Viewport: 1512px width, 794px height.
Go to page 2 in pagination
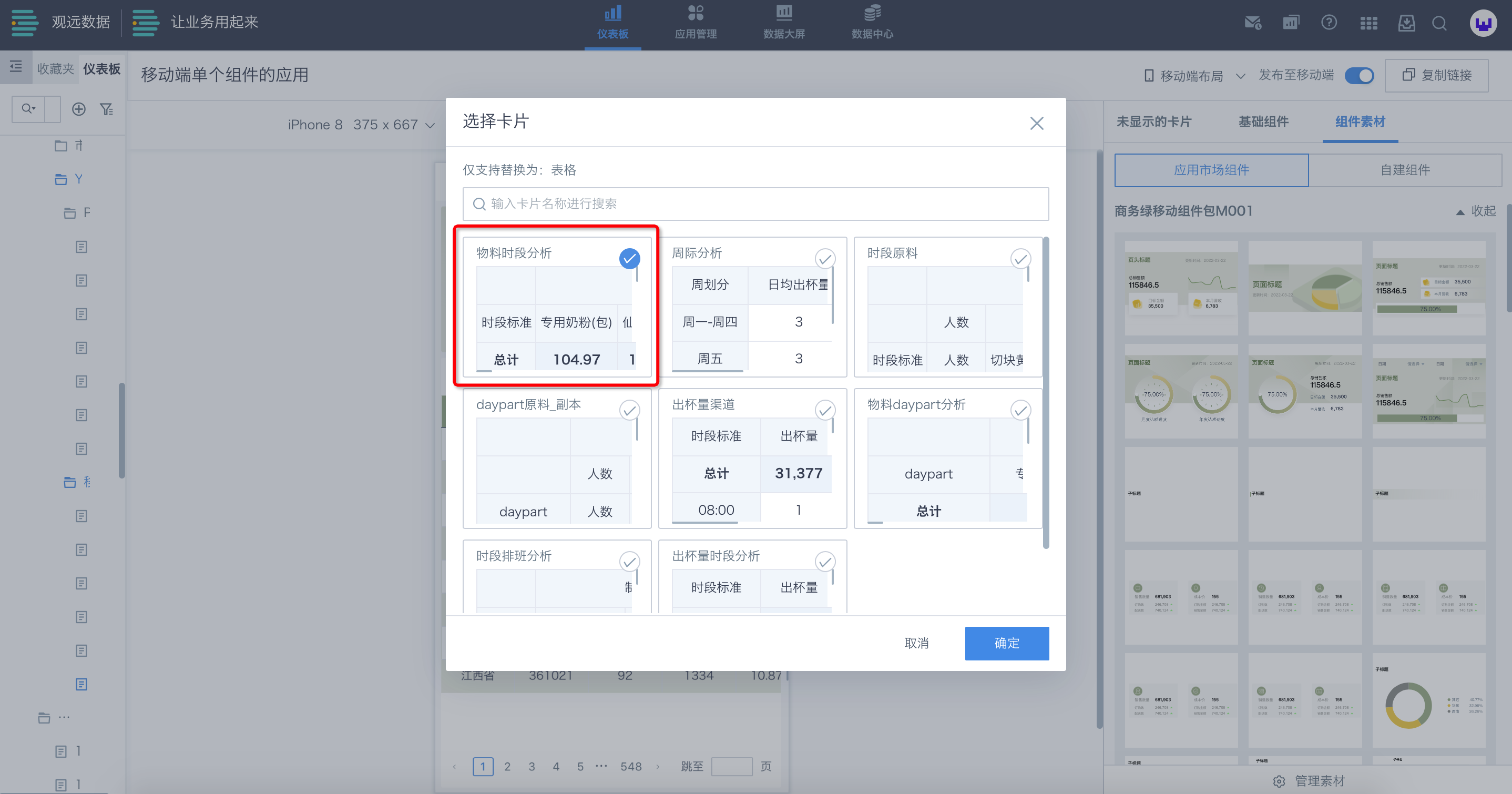(507, 767)
